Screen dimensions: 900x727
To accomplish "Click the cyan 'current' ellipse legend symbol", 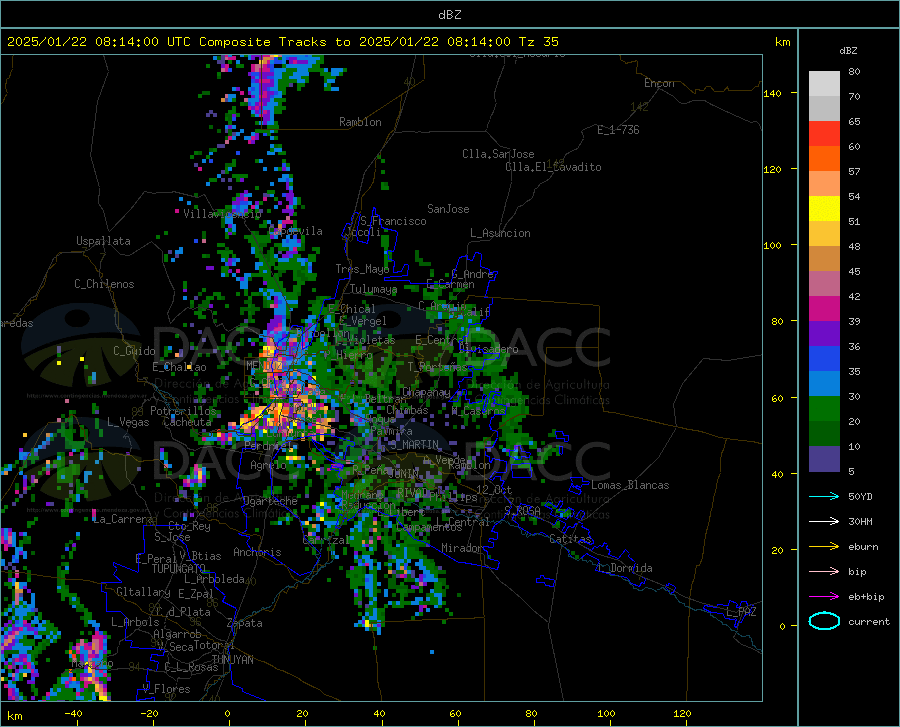I will 824,621.
